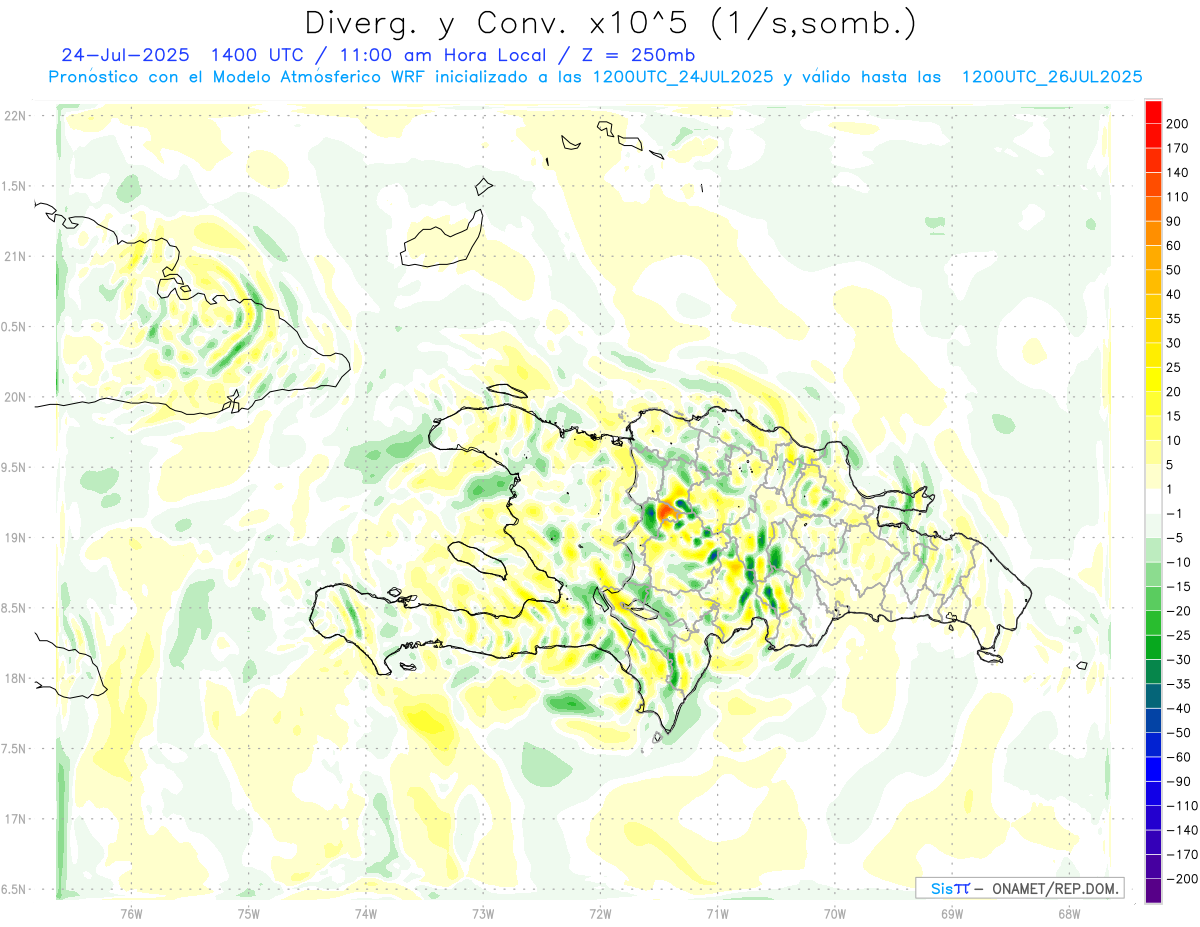Viewport: 1200px width, 927px height.
Task: Click the '-5' color scale value
Action: (x=1174, y=538)
